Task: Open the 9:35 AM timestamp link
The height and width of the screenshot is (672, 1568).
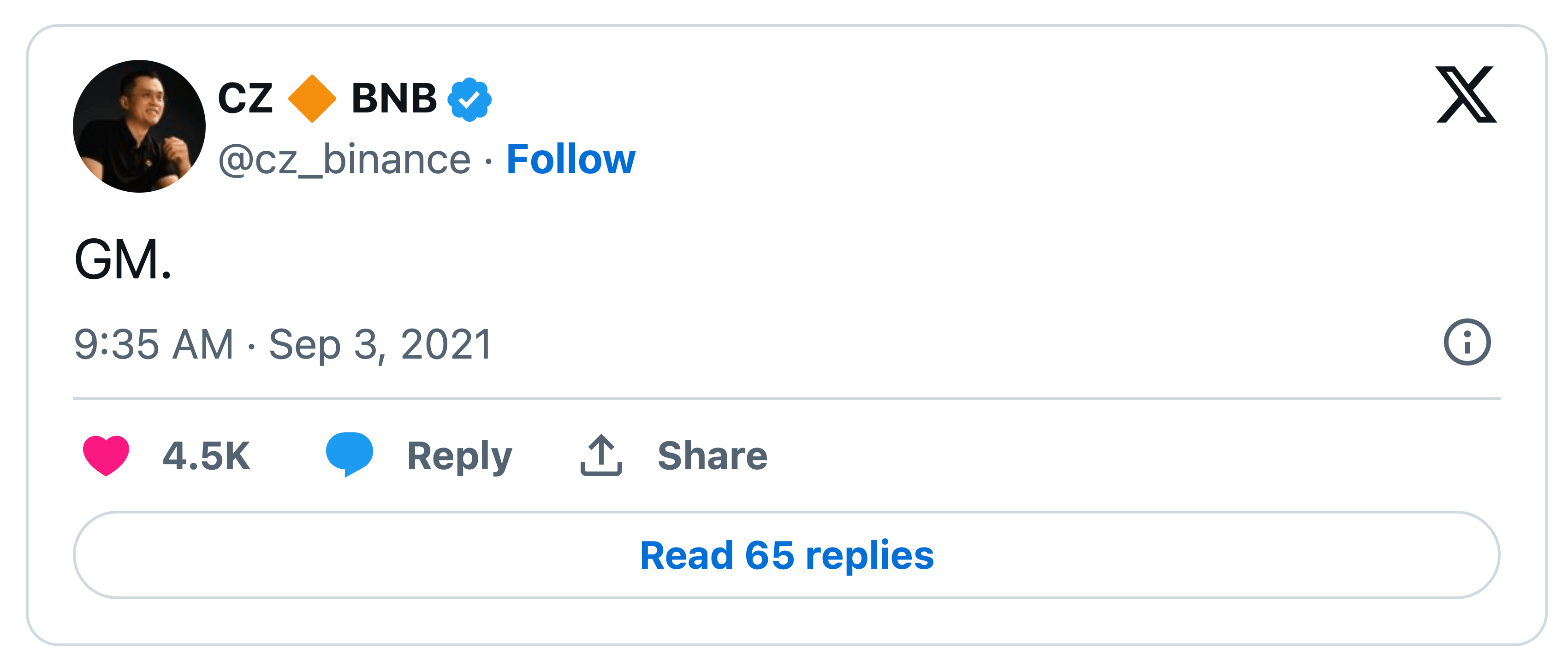Action: tap(154, 344)
